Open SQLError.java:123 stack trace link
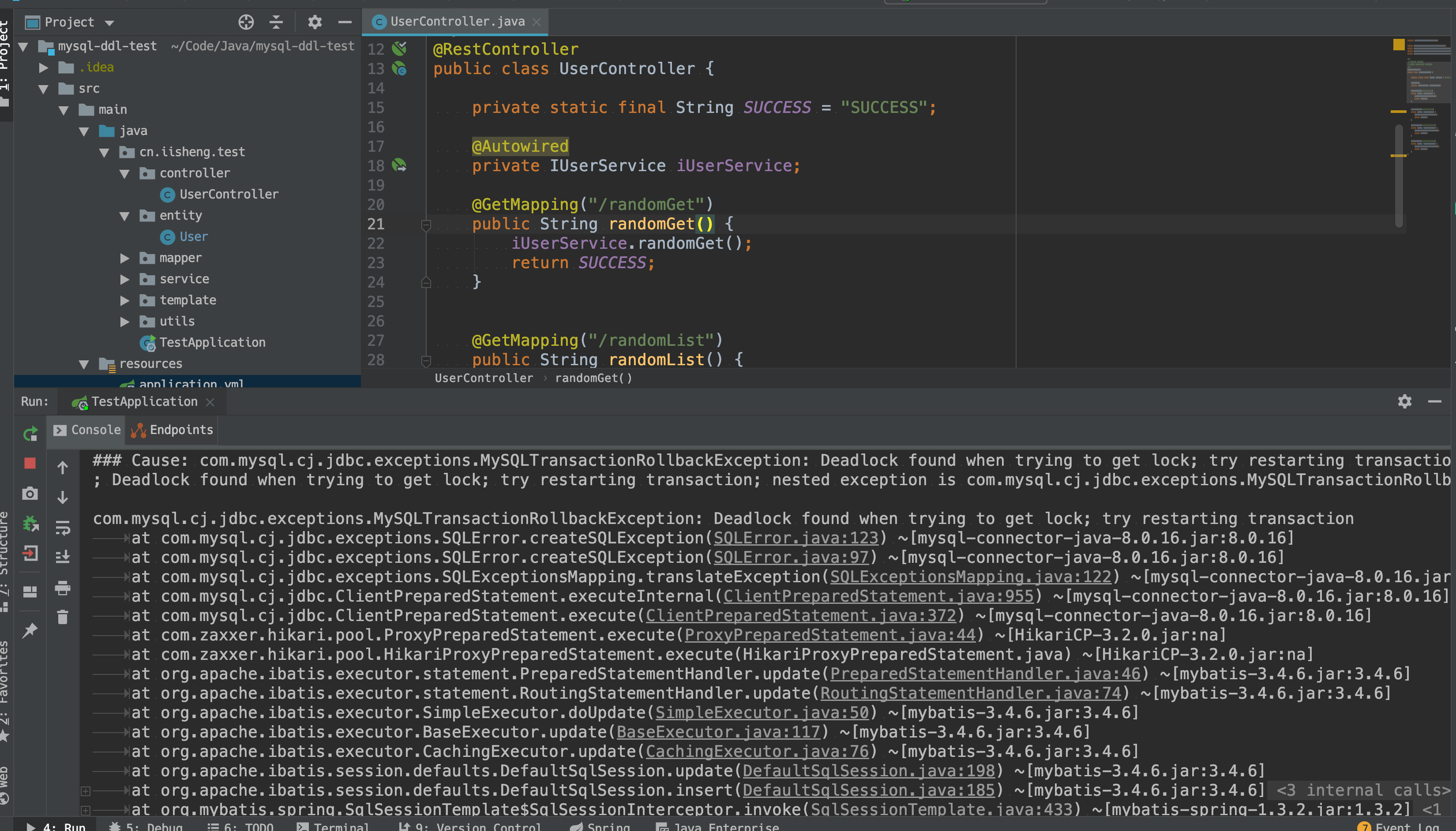The image size is (1456, 831). tap(795, 538)
